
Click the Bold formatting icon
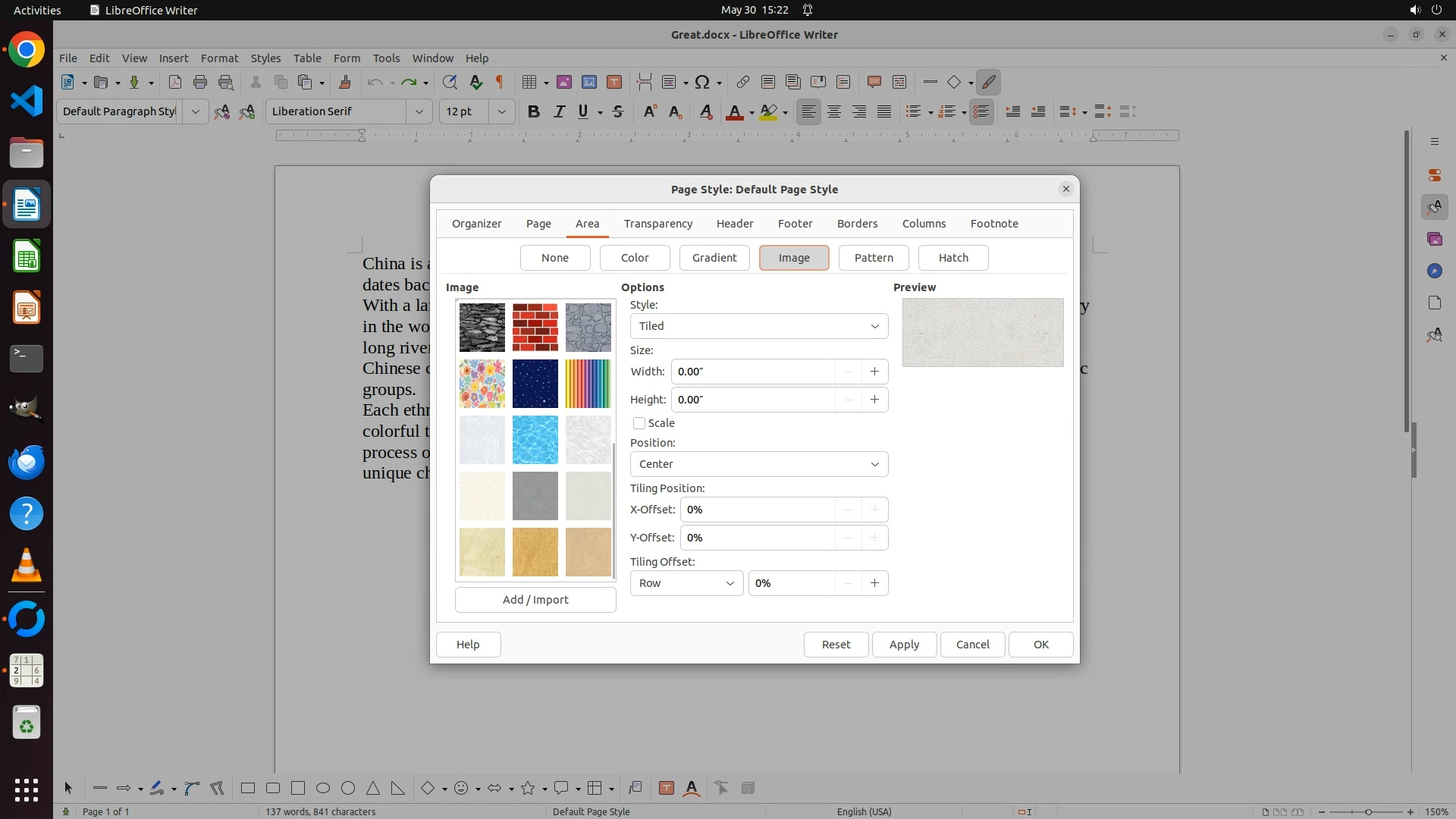pyautogui.click(x=533, y=111)
